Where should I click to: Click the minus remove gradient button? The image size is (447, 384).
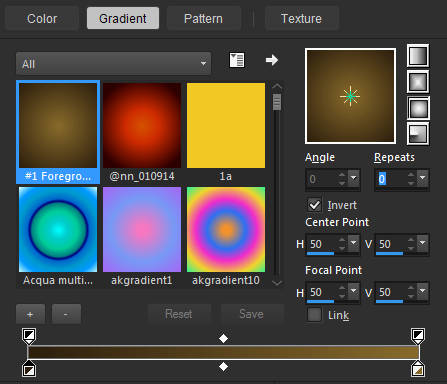66,314
